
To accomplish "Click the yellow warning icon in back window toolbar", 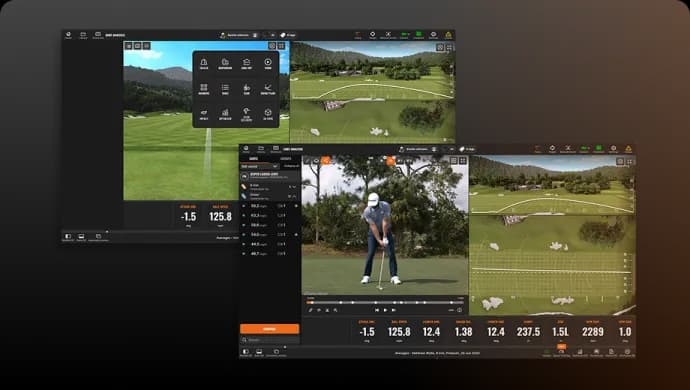I will (448, 35).
